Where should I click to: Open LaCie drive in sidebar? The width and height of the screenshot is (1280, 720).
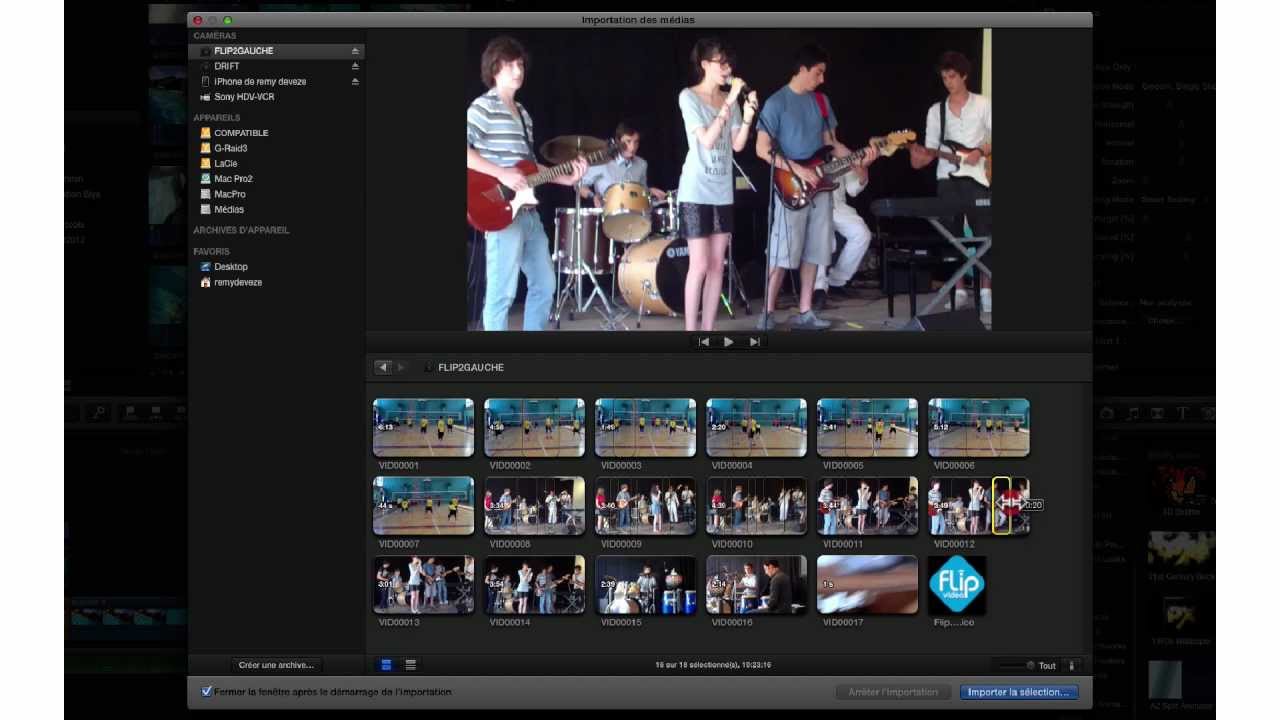click(225, 164)
